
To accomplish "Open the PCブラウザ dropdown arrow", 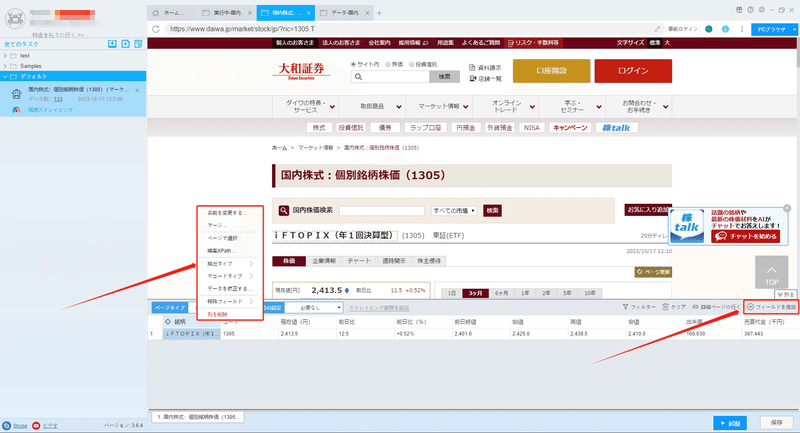I will click(794, 30).
